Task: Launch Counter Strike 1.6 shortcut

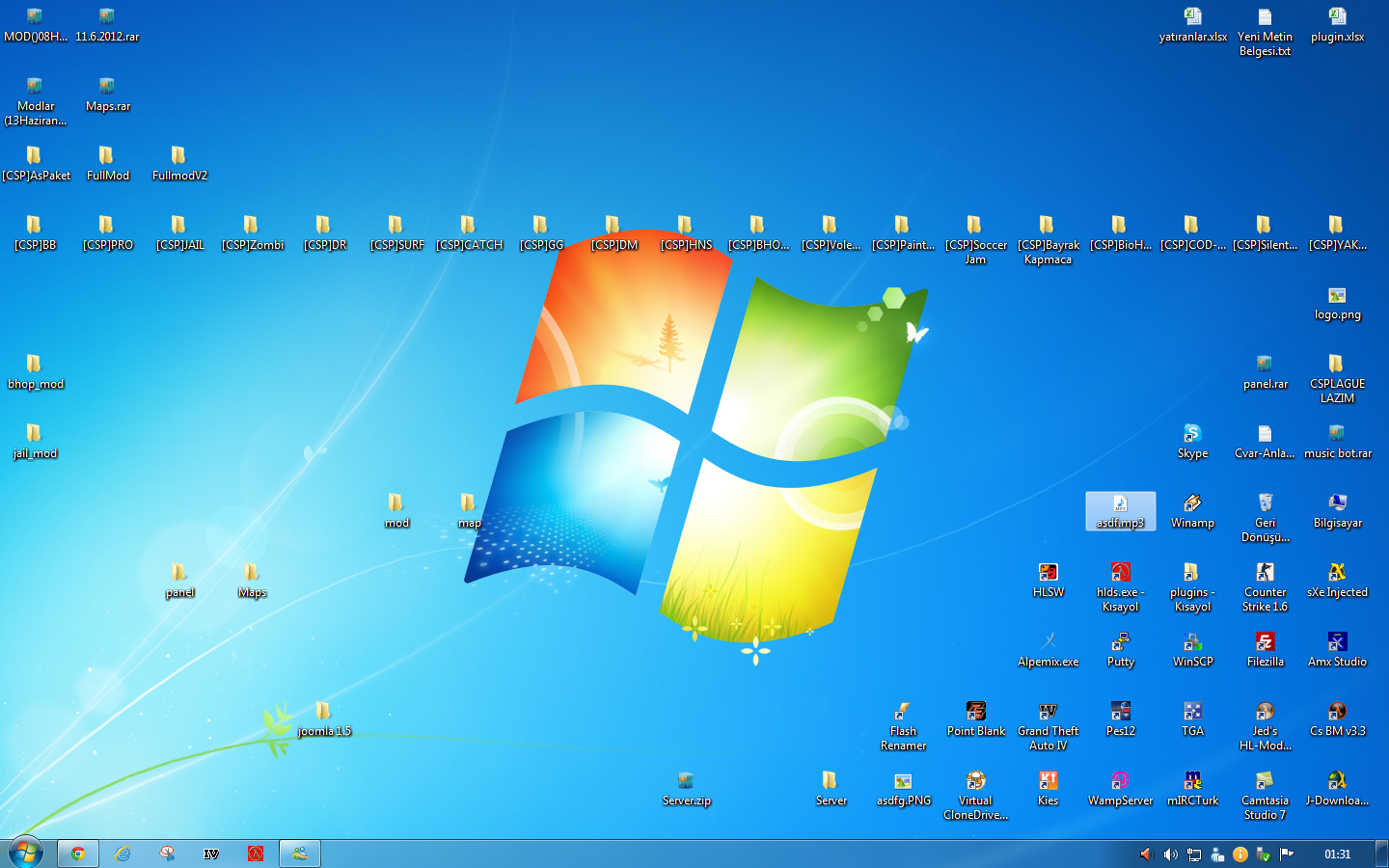Action: click(1266, 586)
